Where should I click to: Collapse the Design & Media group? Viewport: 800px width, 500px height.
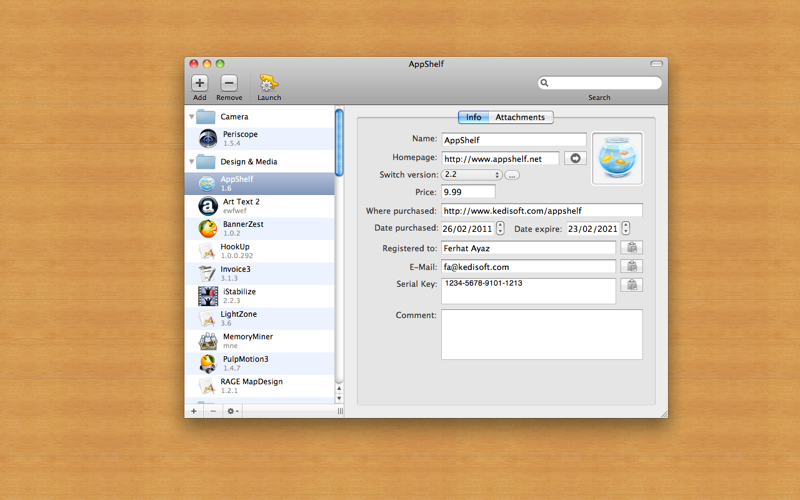[x=192, y=162]
